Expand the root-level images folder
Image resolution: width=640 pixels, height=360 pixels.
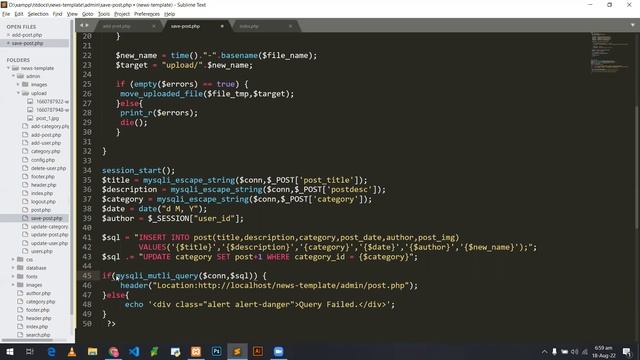pyautogui.click(x=13, y=285)
